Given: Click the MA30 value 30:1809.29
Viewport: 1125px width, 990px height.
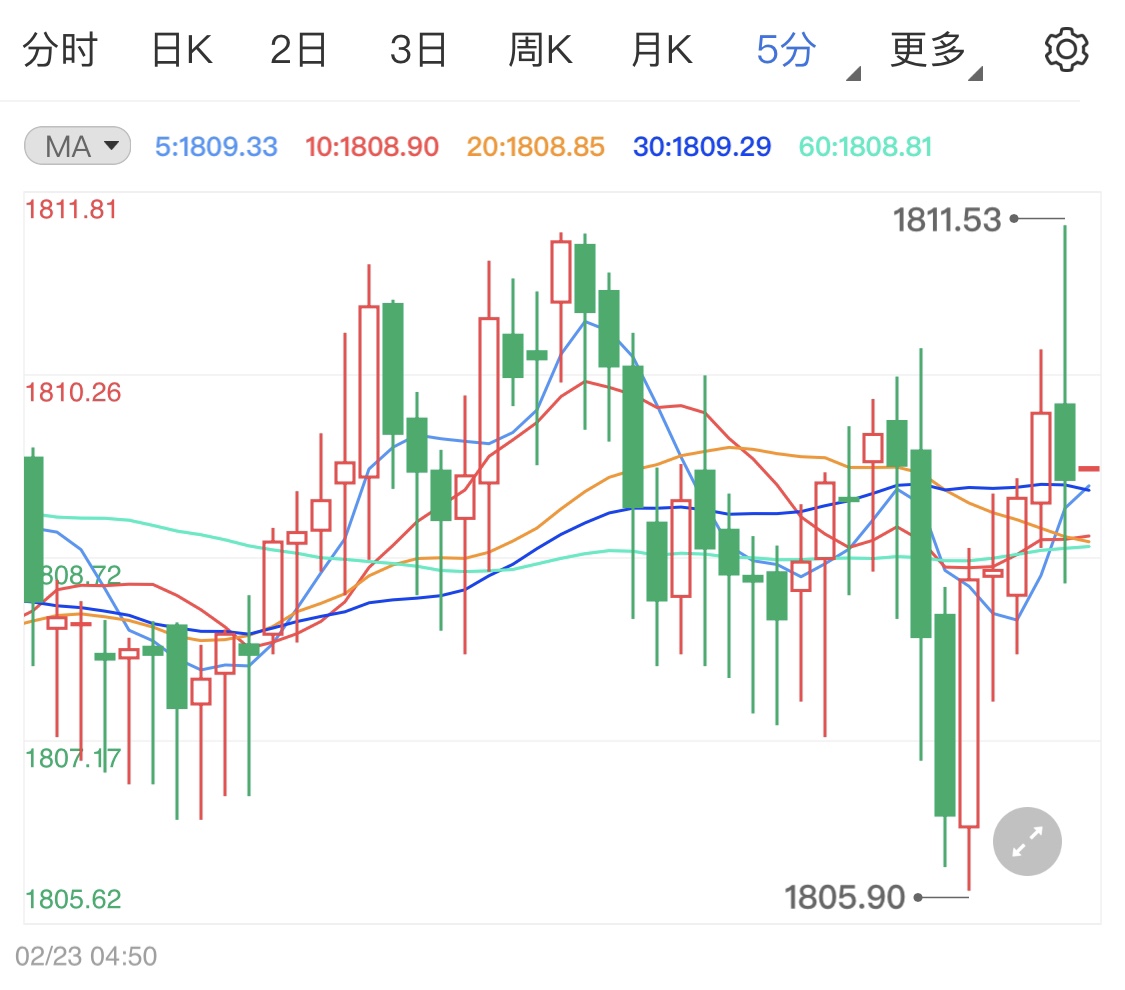Looking at the screenshot, I should point(702,146).
